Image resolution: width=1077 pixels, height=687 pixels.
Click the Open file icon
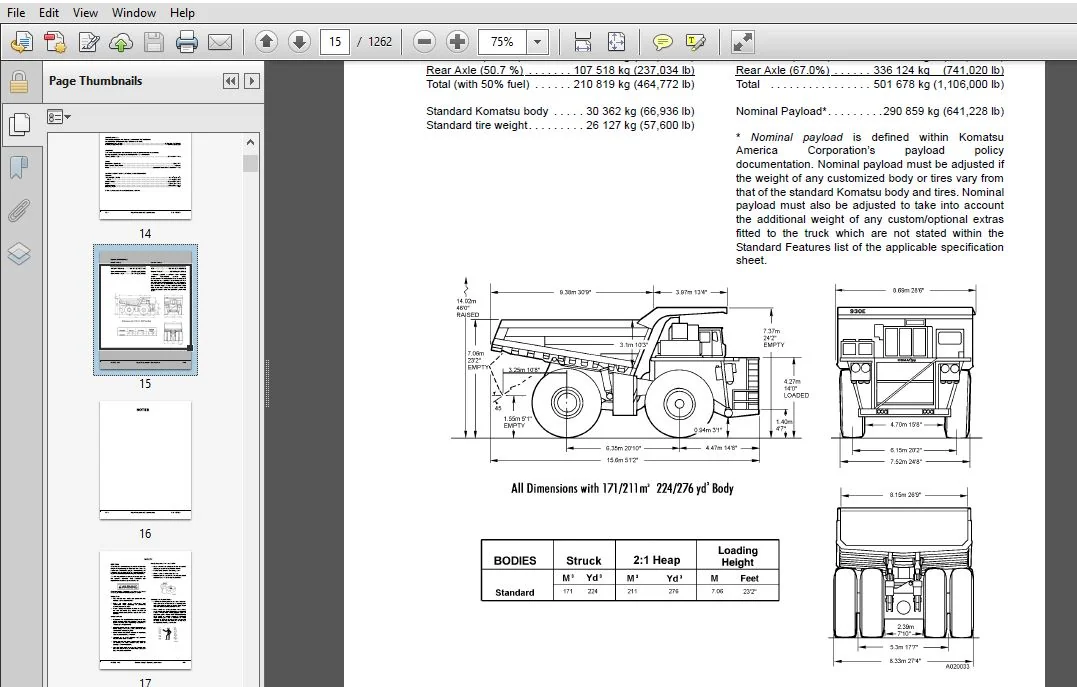(21, 42)
